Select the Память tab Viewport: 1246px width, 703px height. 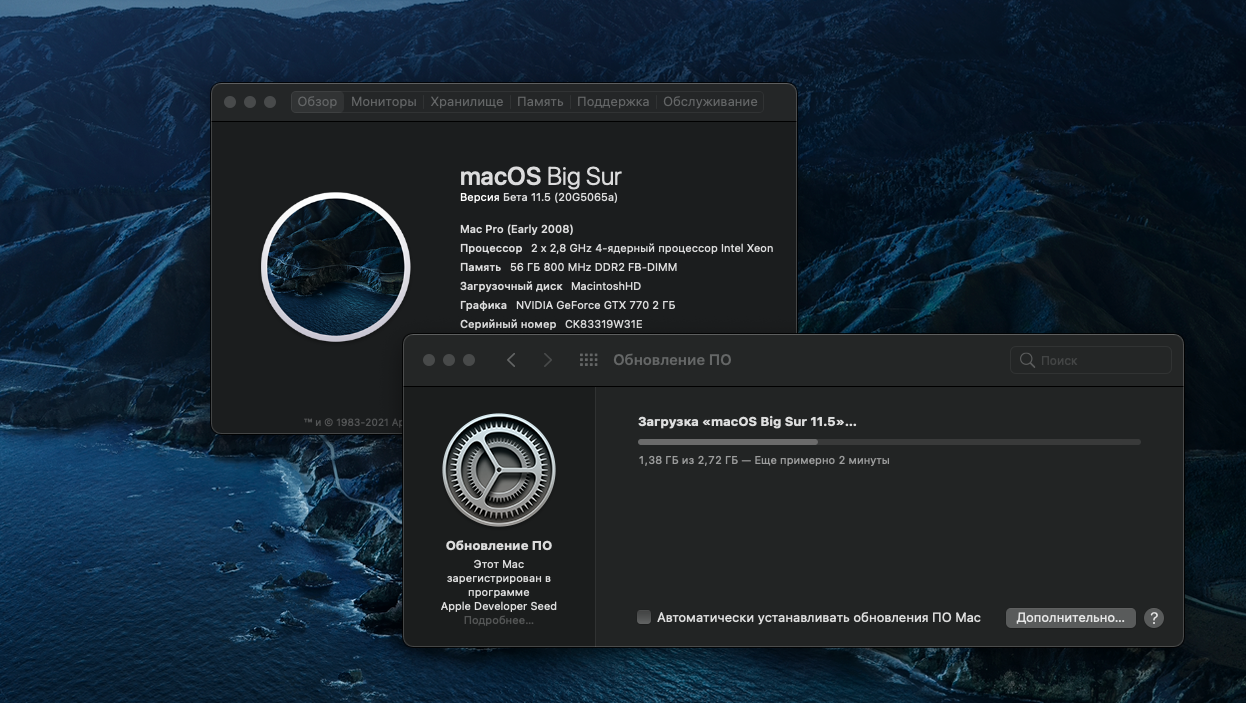click(540, 102)
